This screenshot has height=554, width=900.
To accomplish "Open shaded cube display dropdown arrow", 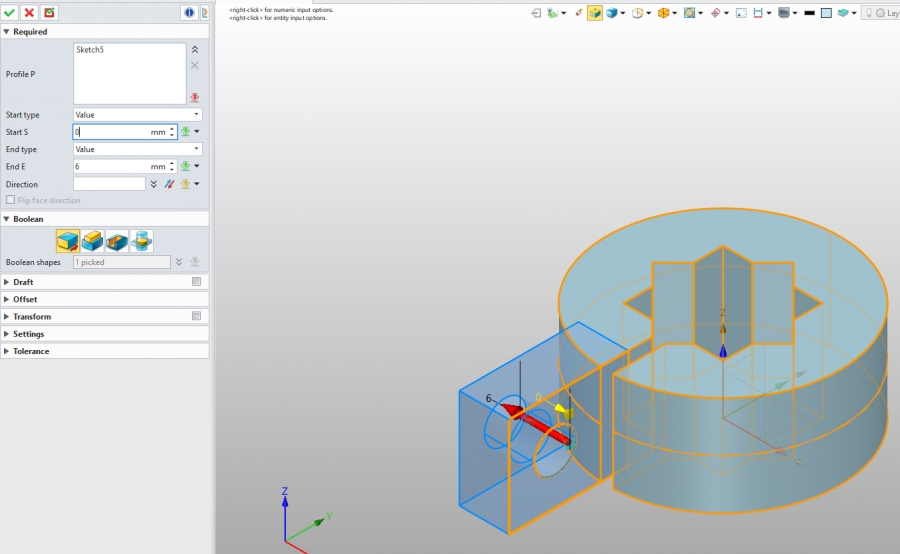I will click(623, 13).
